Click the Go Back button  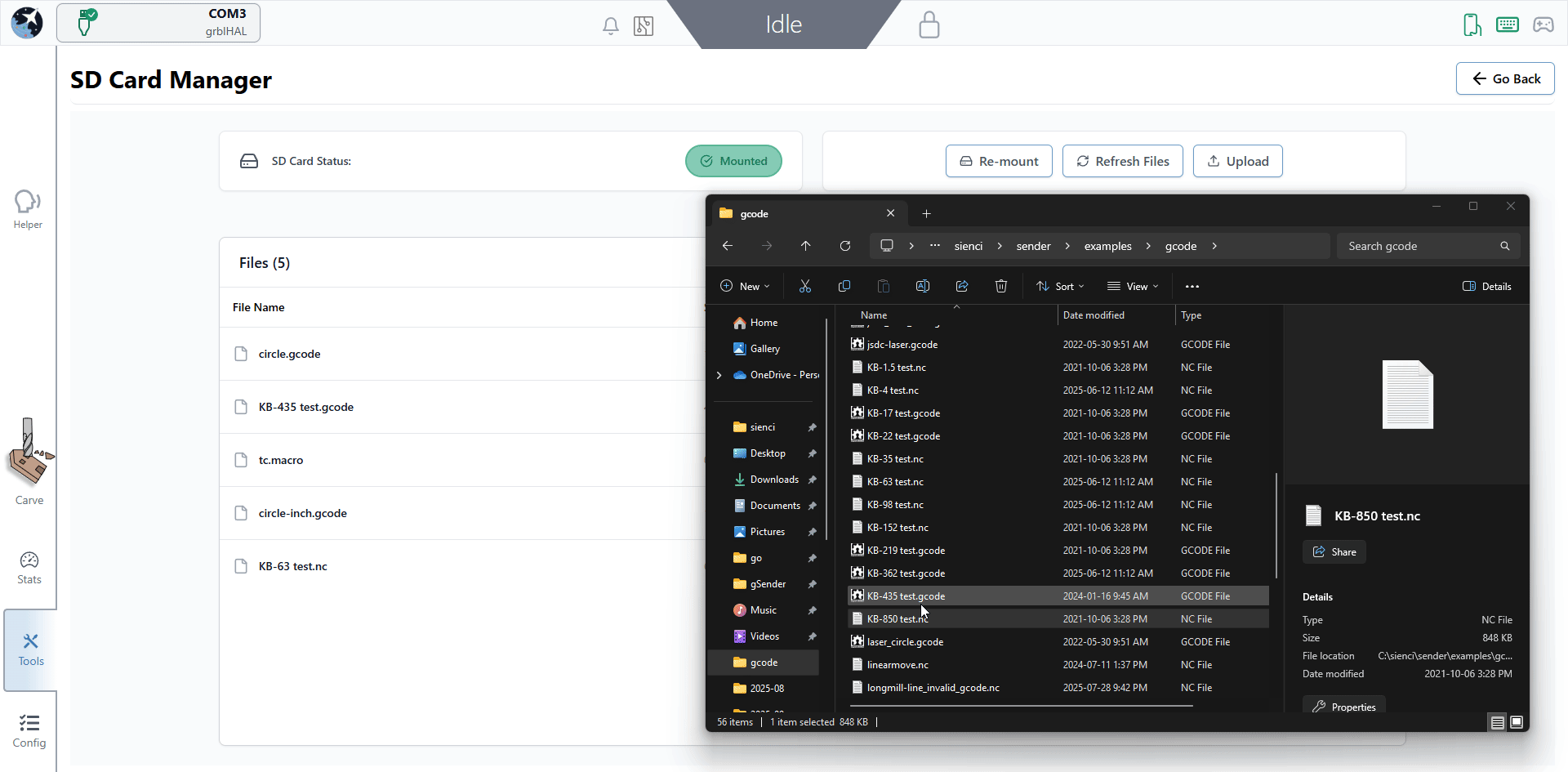click(1505, 78)
